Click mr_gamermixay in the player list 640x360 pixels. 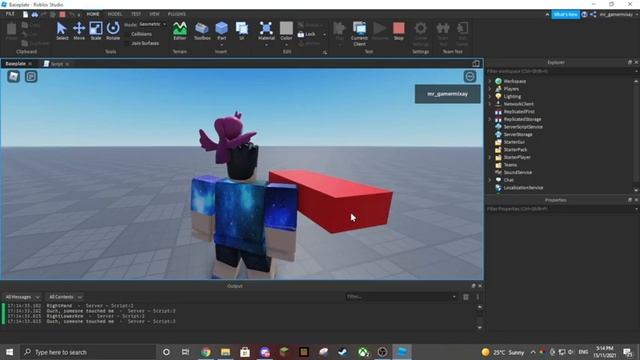pos(447,94)
